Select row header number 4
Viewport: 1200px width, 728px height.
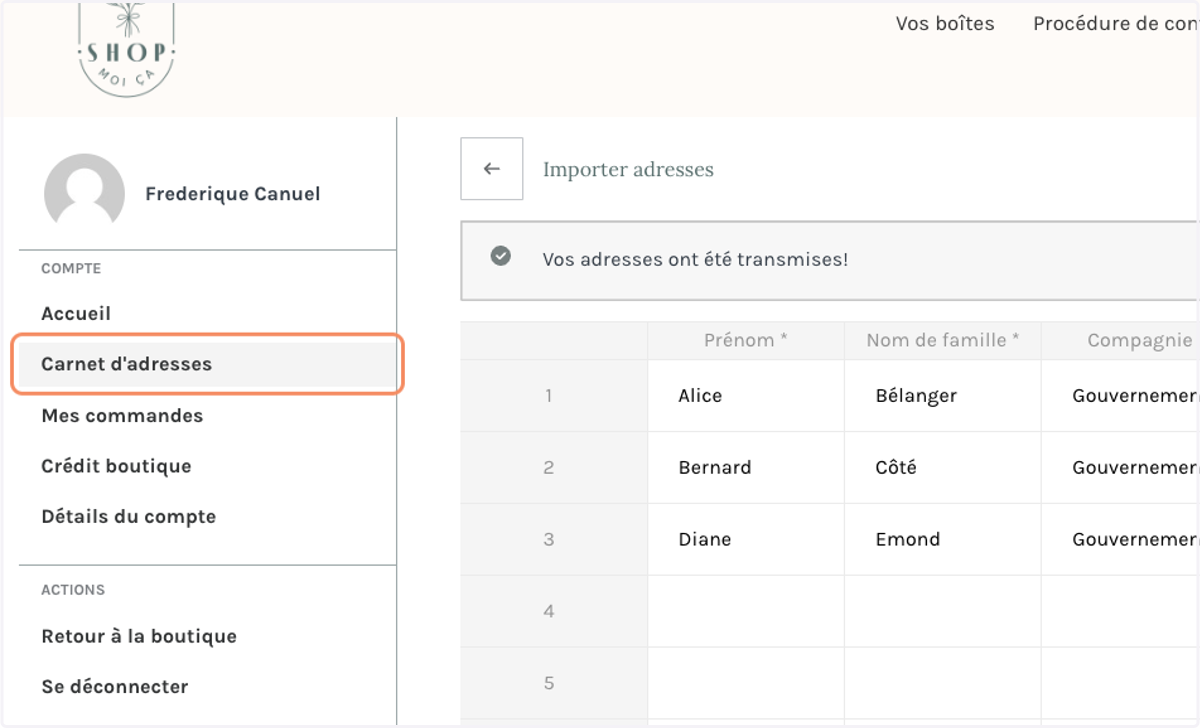coord(554,612)
